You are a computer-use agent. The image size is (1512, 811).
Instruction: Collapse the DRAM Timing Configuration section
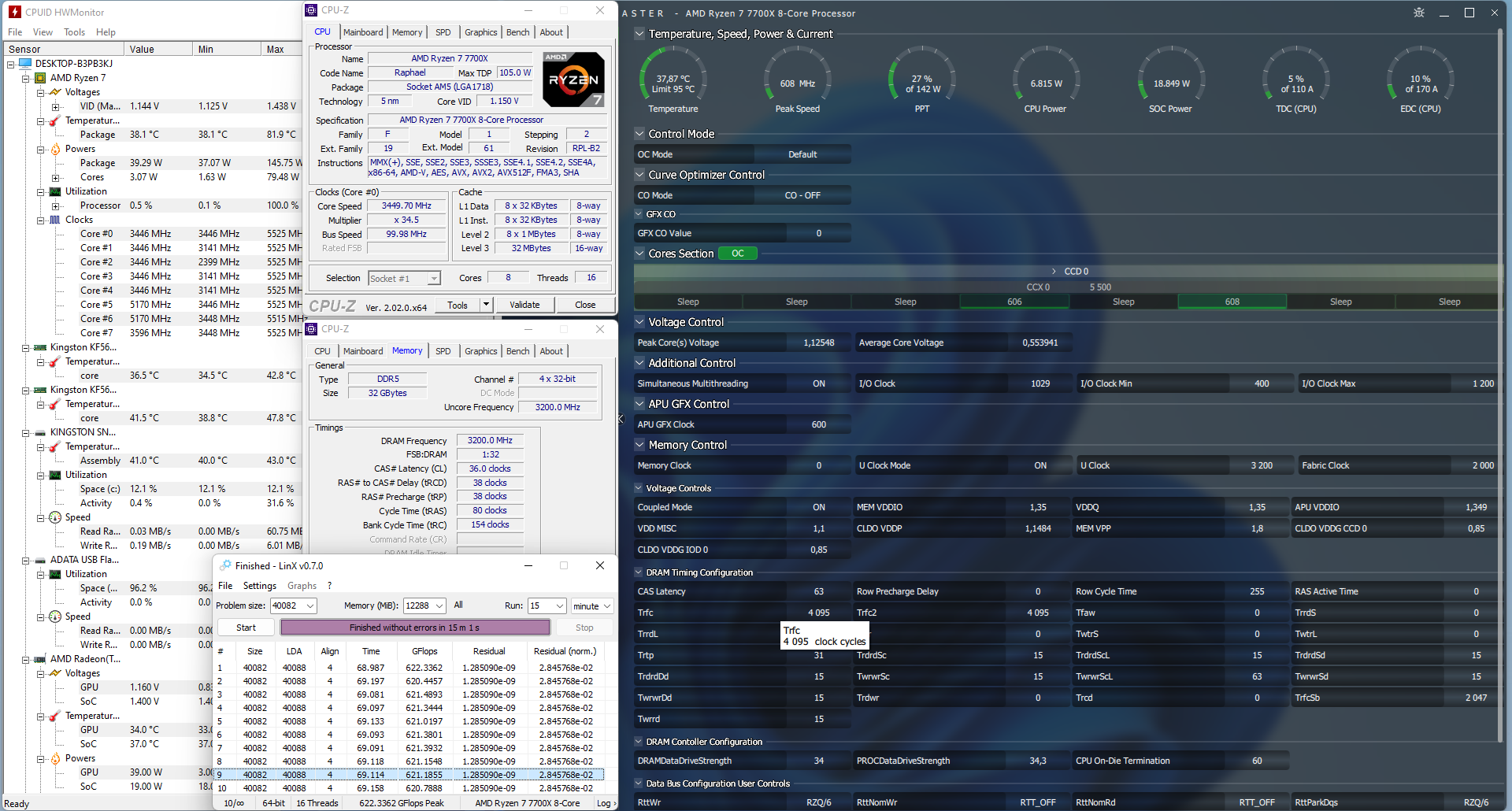click(639, 572)
